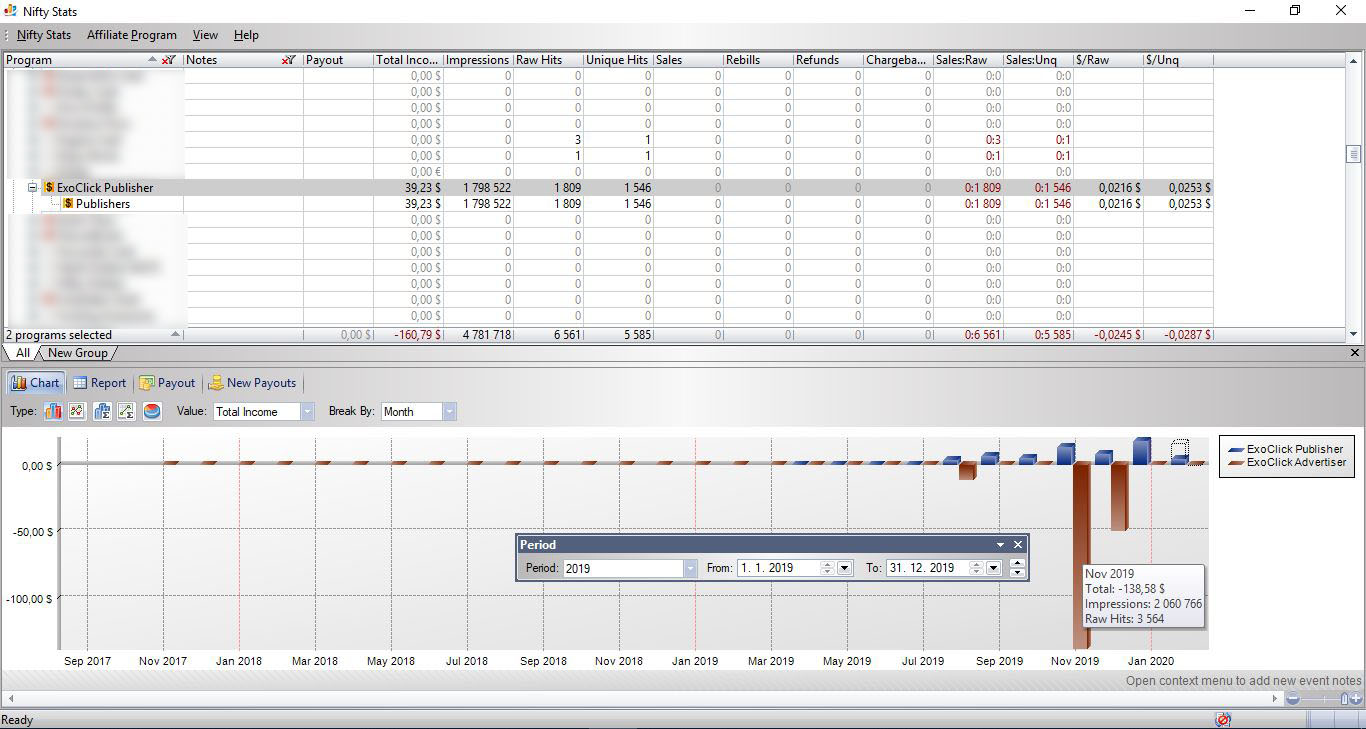
Task: Select the scatter chart type icon
Action: (x=77, y=411)
